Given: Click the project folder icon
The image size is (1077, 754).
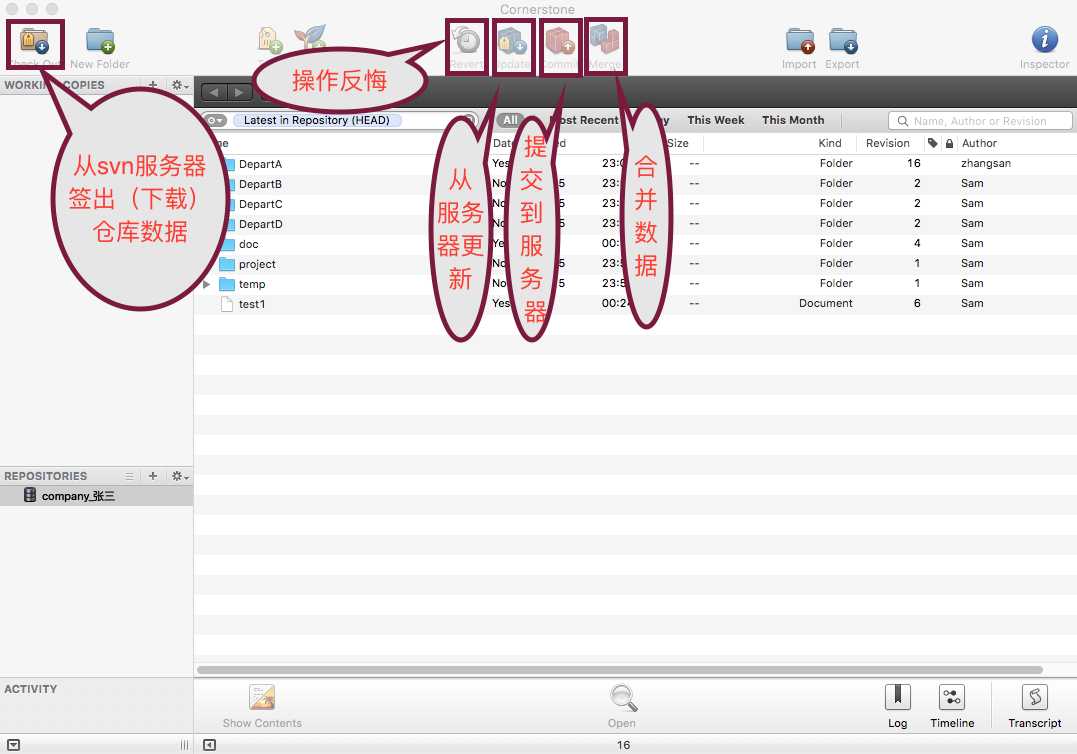Looking at the screenshot, I should 227,264.
